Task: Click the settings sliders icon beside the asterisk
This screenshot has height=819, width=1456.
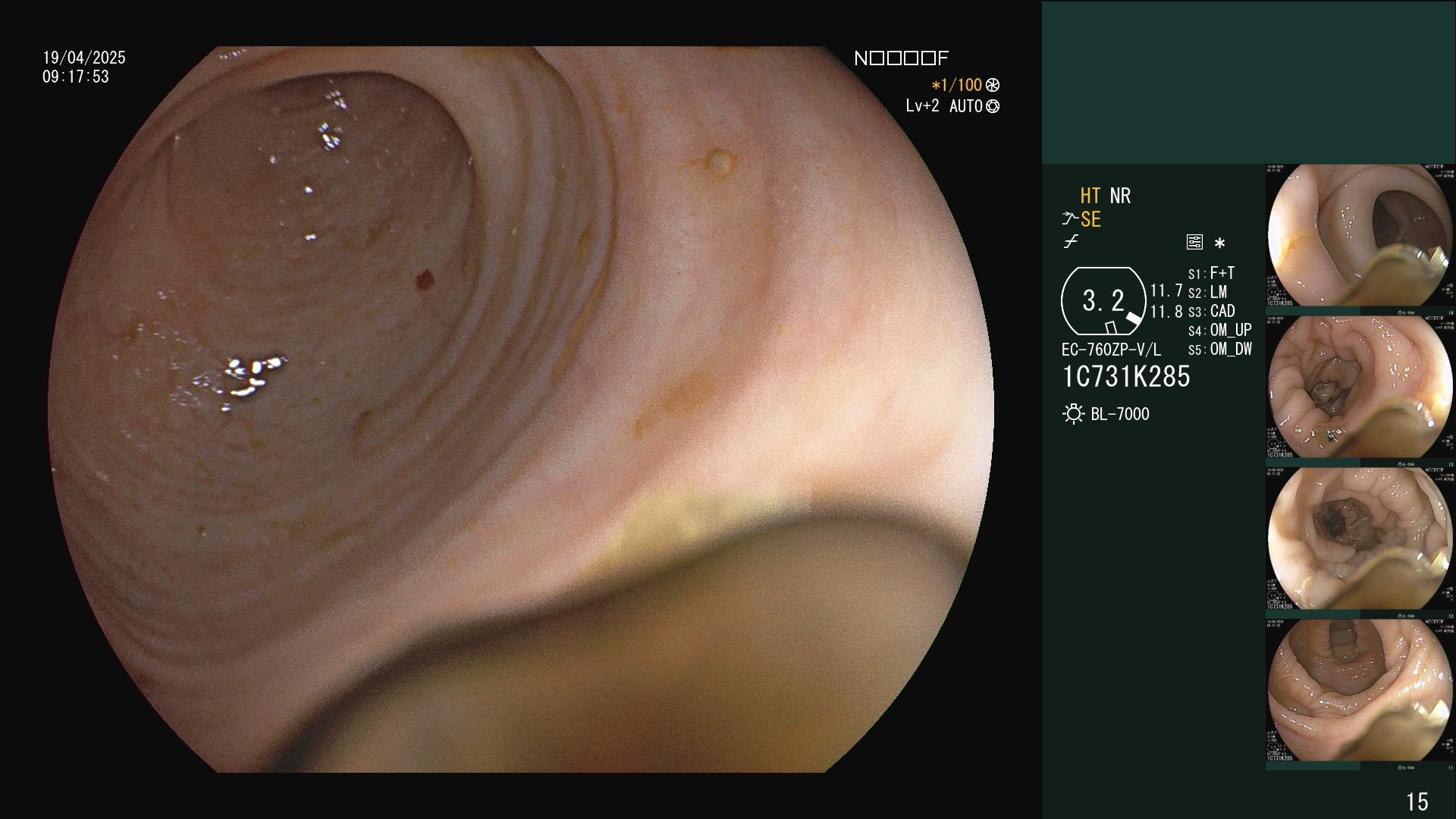Action: [1194, 242]
